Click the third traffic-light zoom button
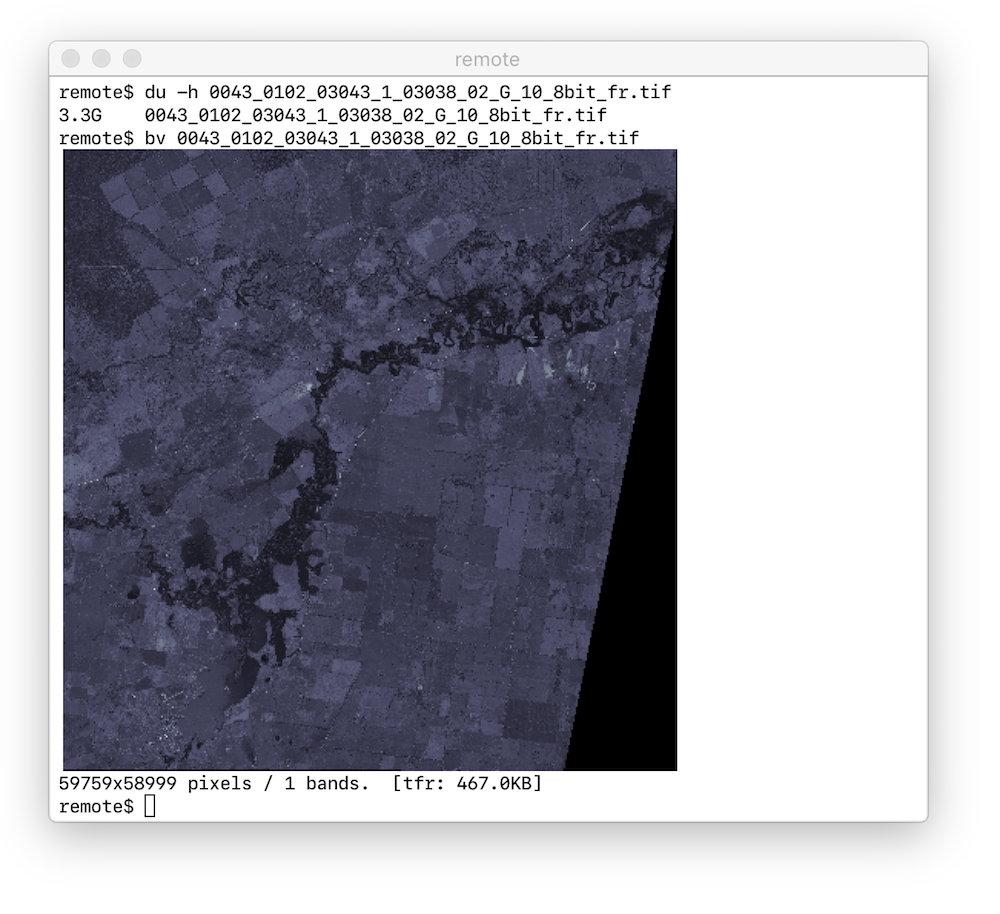The height and width of the screenshot is (914, 1000). pyautogui.click(x=132, y=59)
